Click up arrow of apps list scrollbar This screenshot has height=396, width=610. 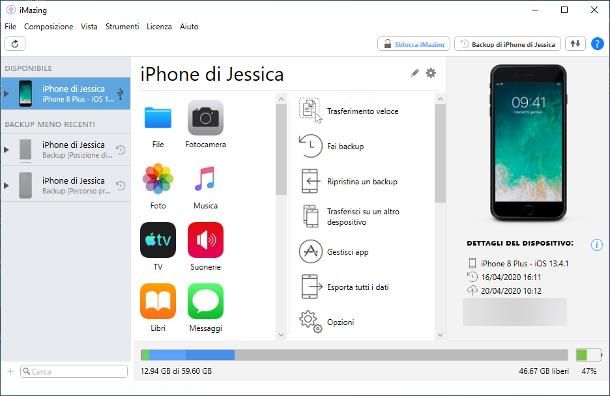281,99
